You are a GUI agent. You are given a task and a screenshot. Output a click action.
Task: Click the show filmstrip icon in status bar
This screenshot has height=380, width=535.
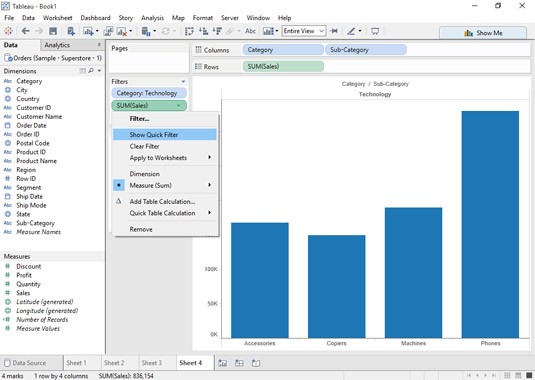[x=518, y=375]
